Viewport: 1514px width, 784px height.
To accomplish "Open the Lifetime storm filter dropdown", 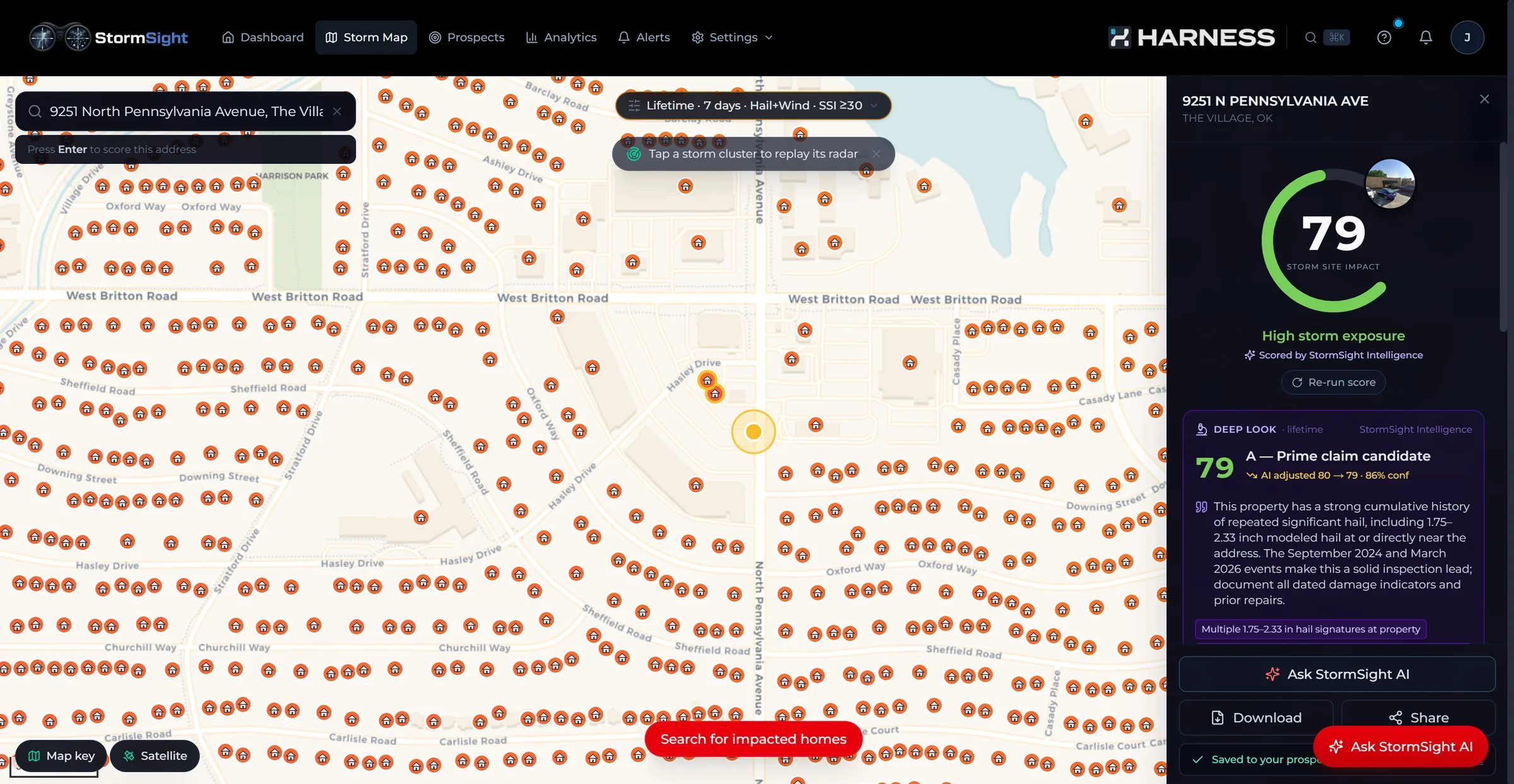I will [x=753, y=105].
